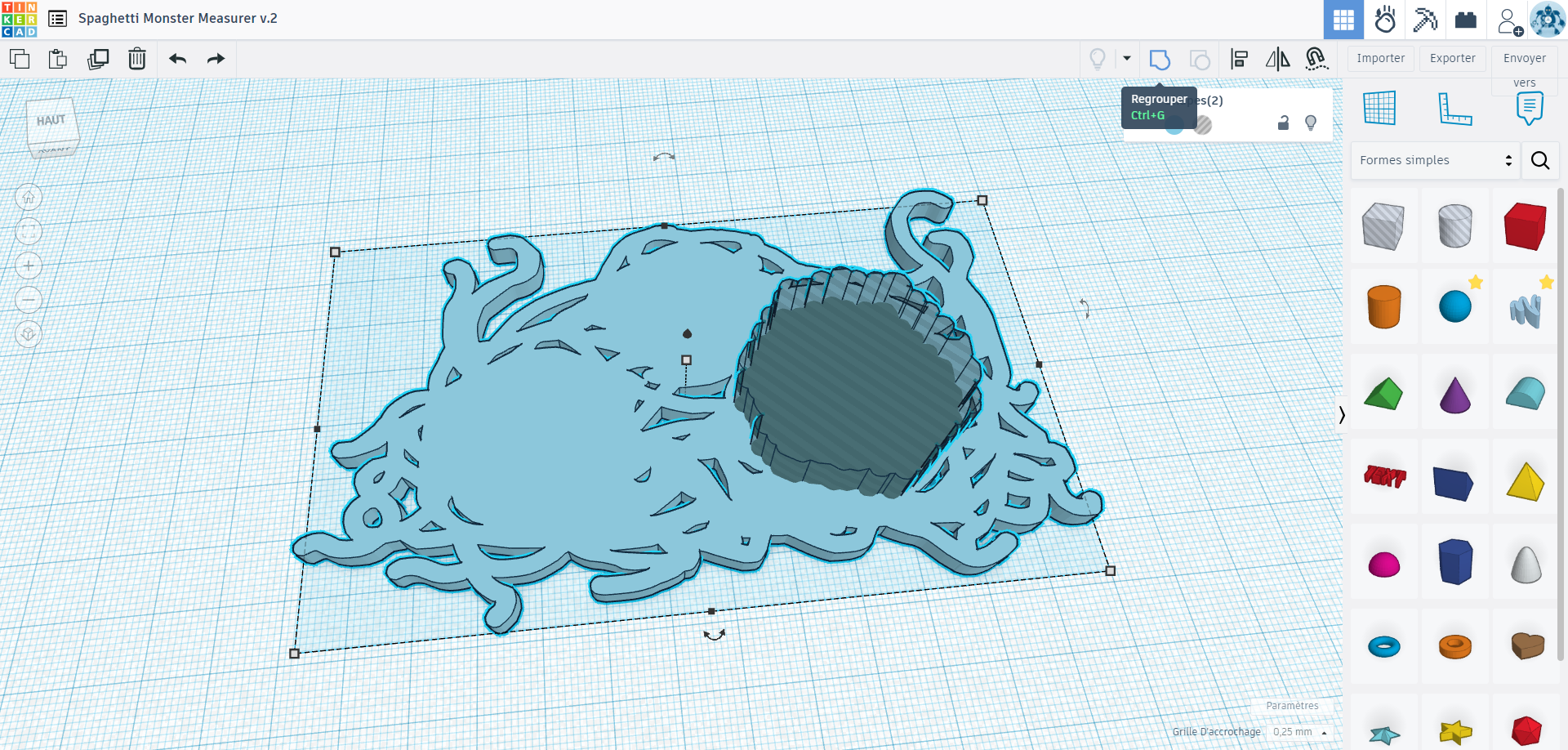The width and height of the screenshot is (1568, 750).
Task: Switch to 3D design view
Action: 1343,20
